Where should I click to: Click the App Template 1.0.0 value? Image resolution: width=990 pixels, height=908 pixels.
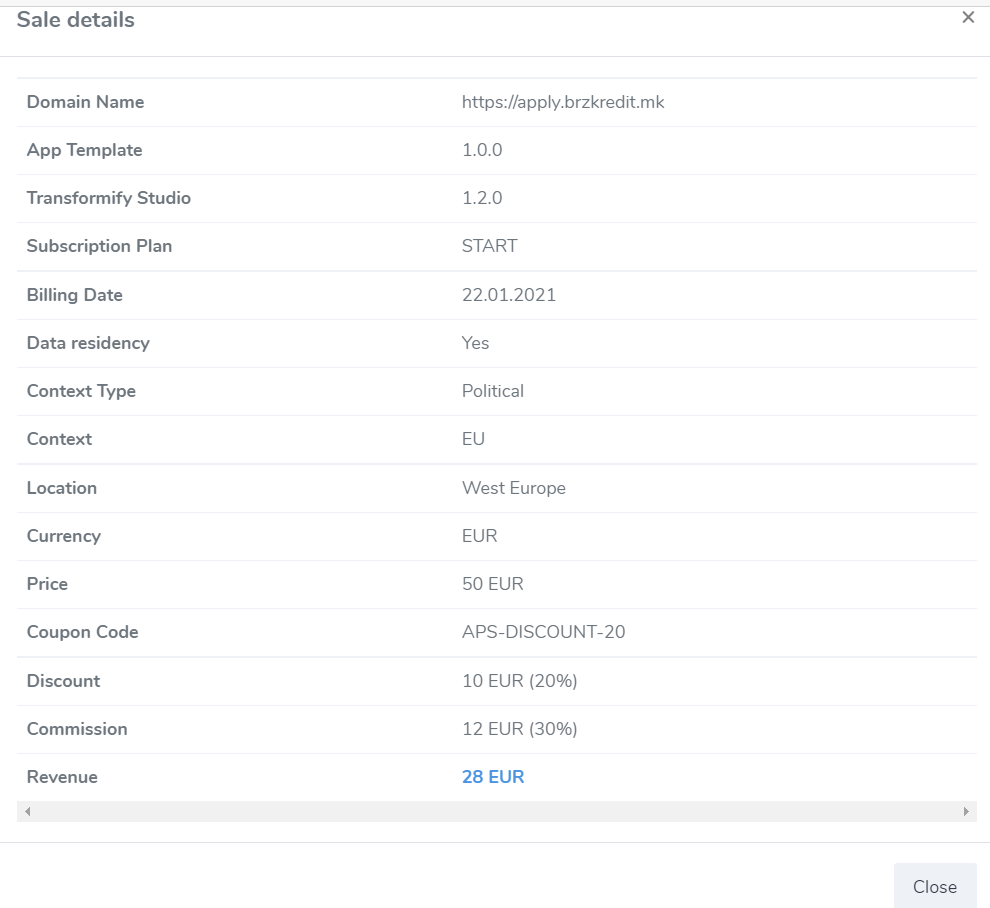[482, 150]
